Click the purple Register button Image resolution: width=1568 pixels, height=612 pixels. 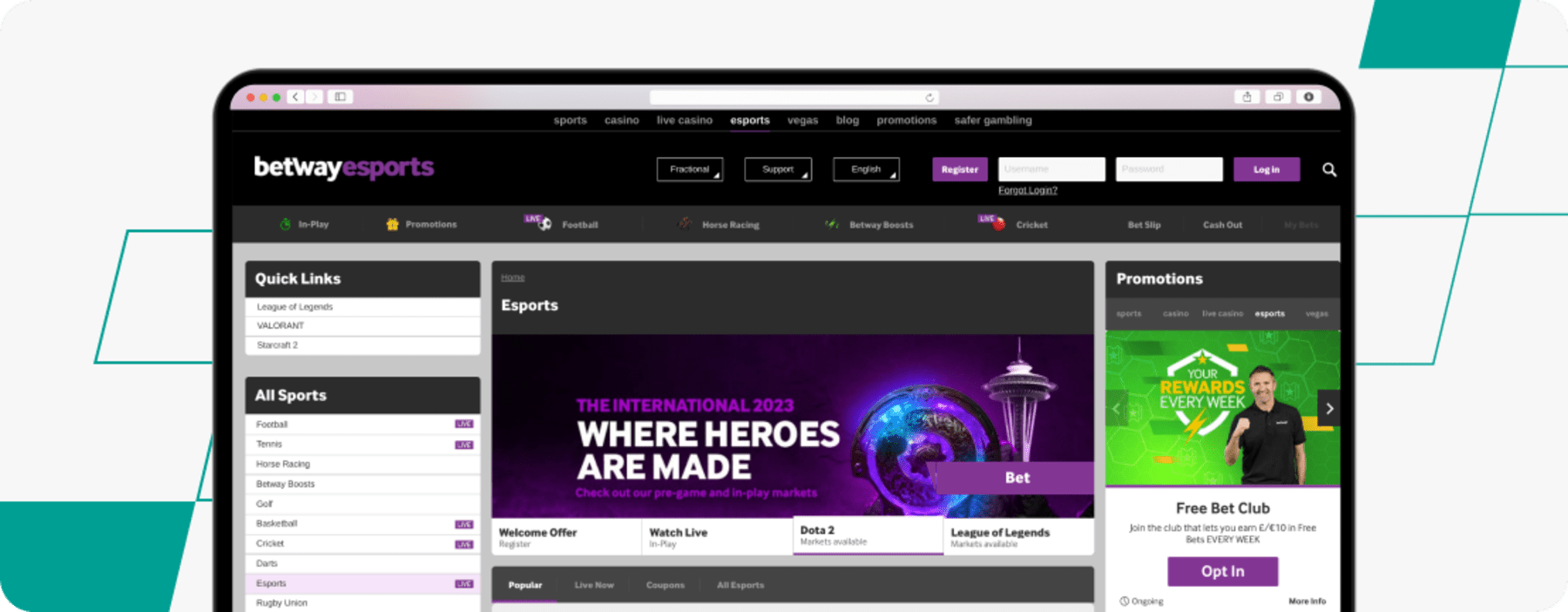click(x=960, y=169)
